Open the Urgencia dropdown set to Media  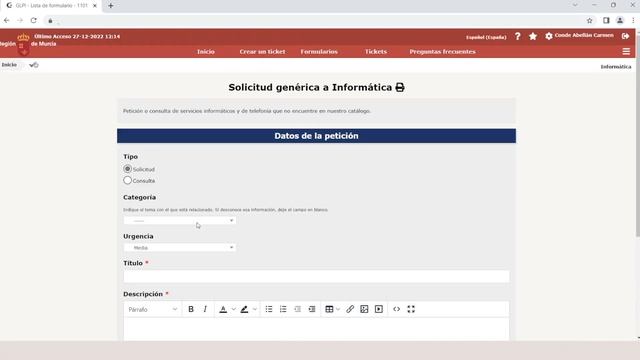pos(180,247)
